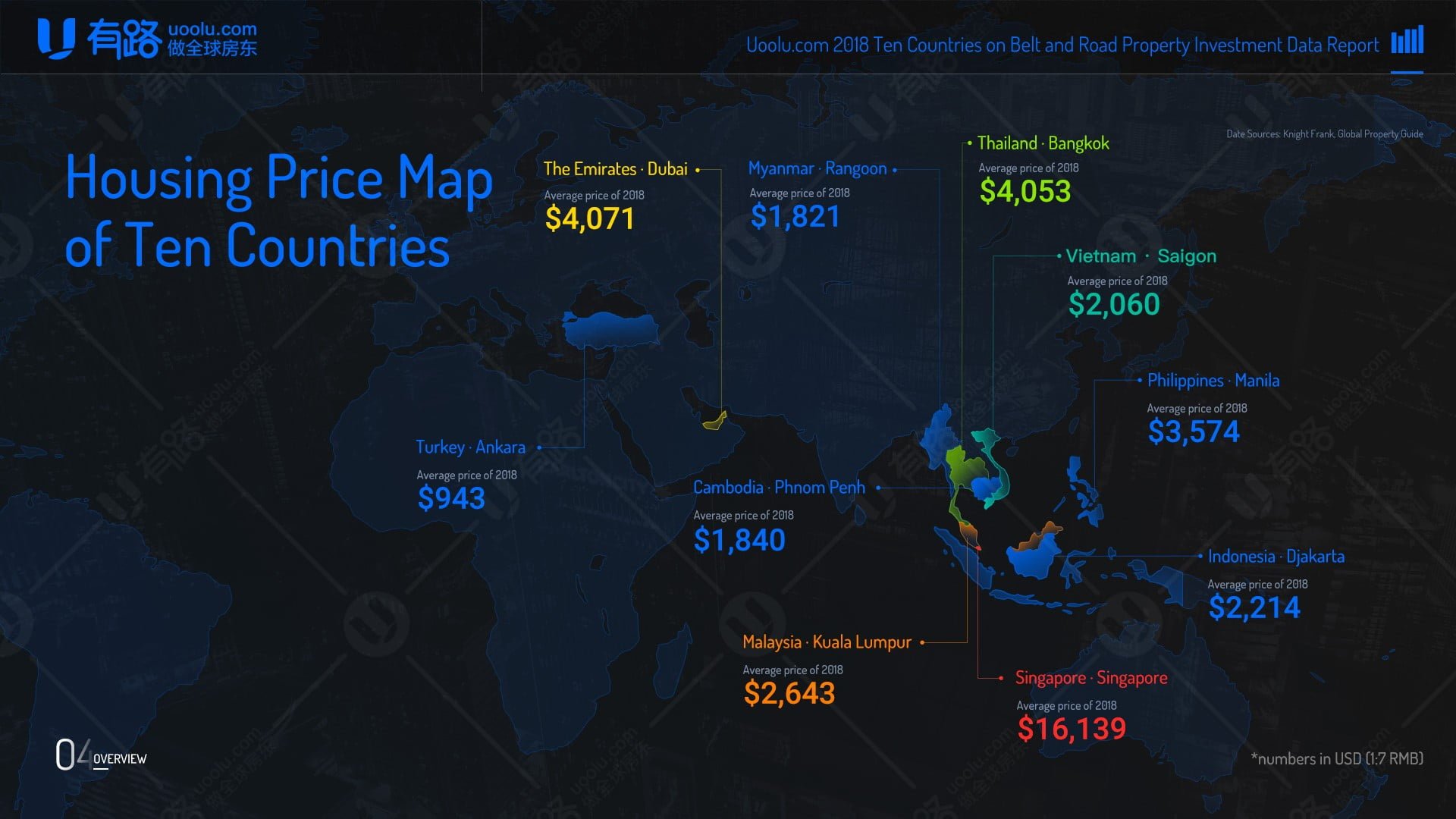The height and width of the screenshot is (819, 1456).
Task: Click the Malaysia · Kuala Lumpur label
Action: click(x=827, y=642)
